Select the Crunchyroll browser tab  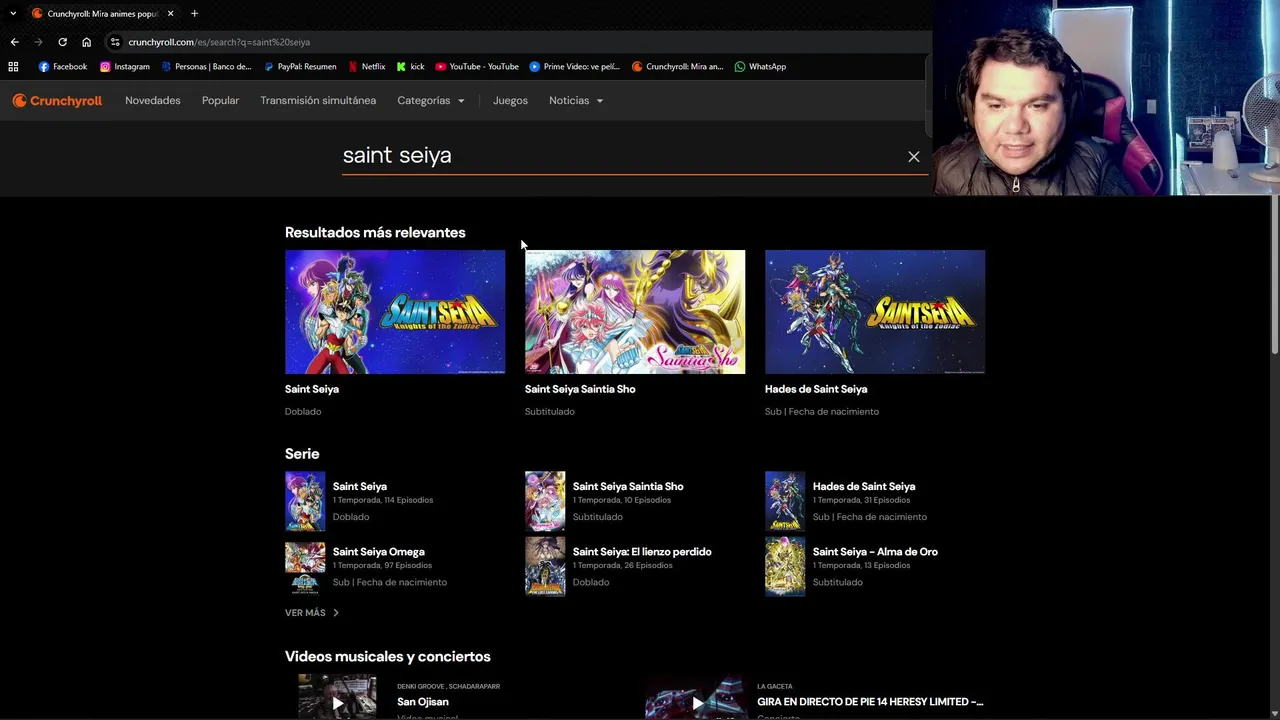point(103,13)
